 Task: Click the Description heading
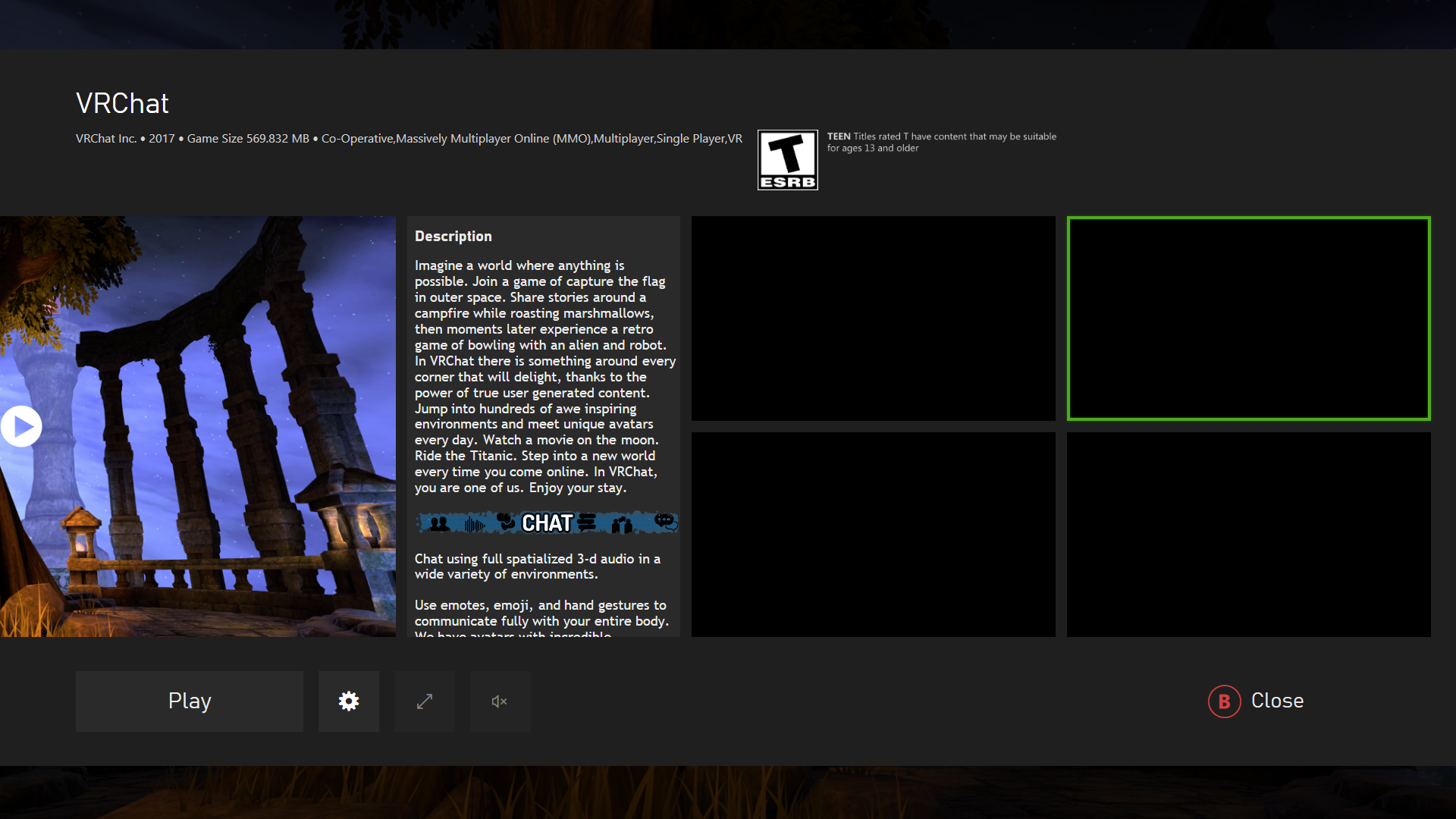tap(453, 236)
